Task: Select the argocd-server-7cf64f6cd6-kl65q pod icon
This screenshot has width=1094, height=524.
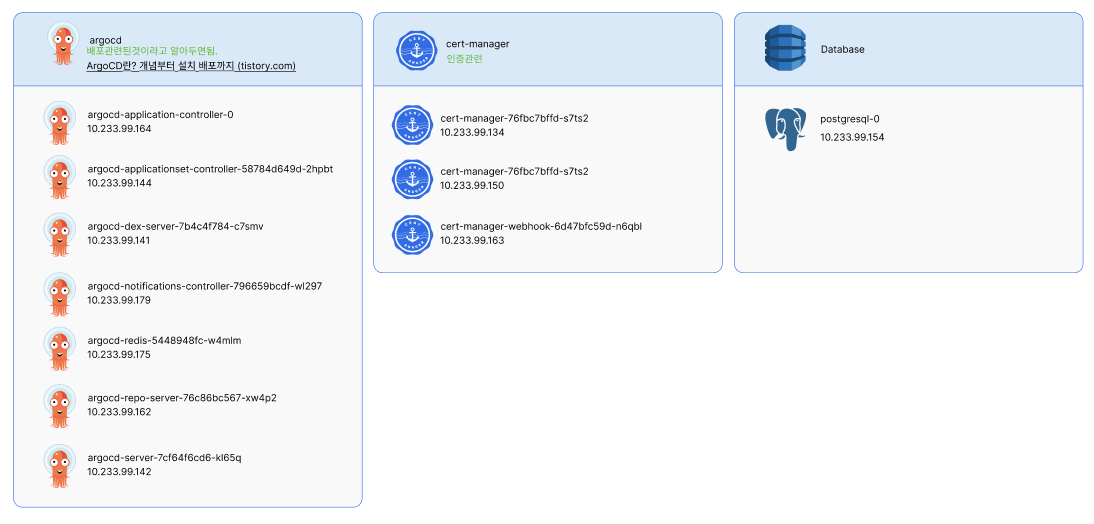Action: [59, 466]
